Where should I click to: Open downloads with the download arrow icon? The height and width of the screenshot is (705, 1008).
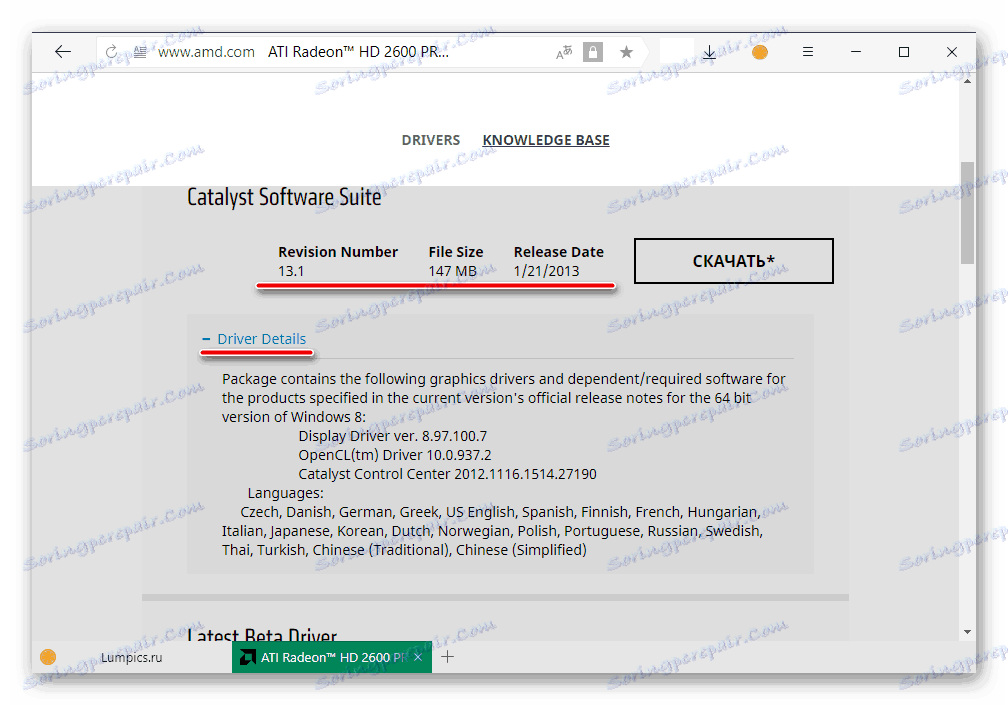click(709, 51)
